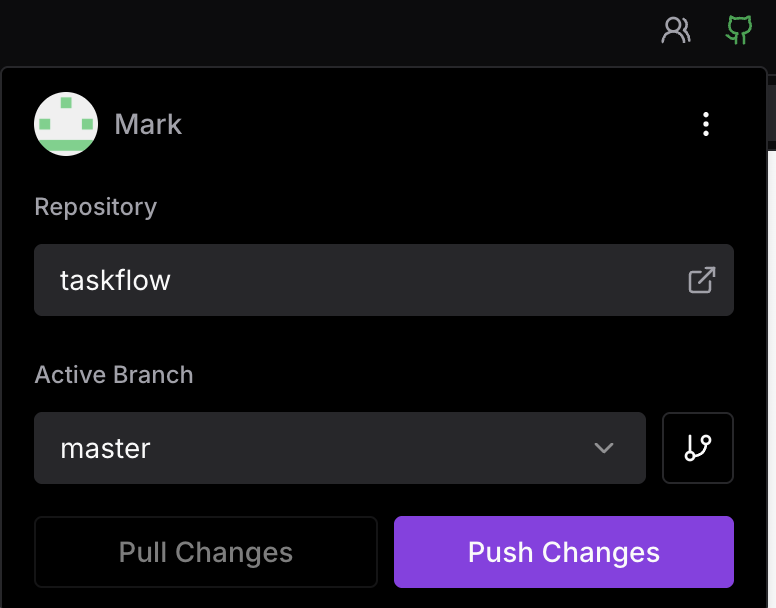Click the 'master' branch name text
This screenshot has height=608, width=776.
[105, 448]
